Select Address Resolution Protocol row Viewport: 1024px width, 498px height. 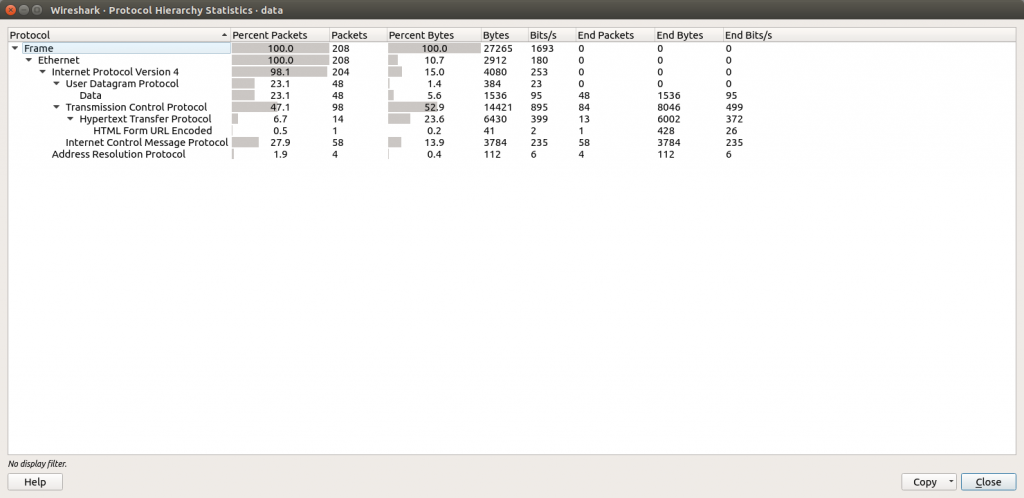[118, 155]
